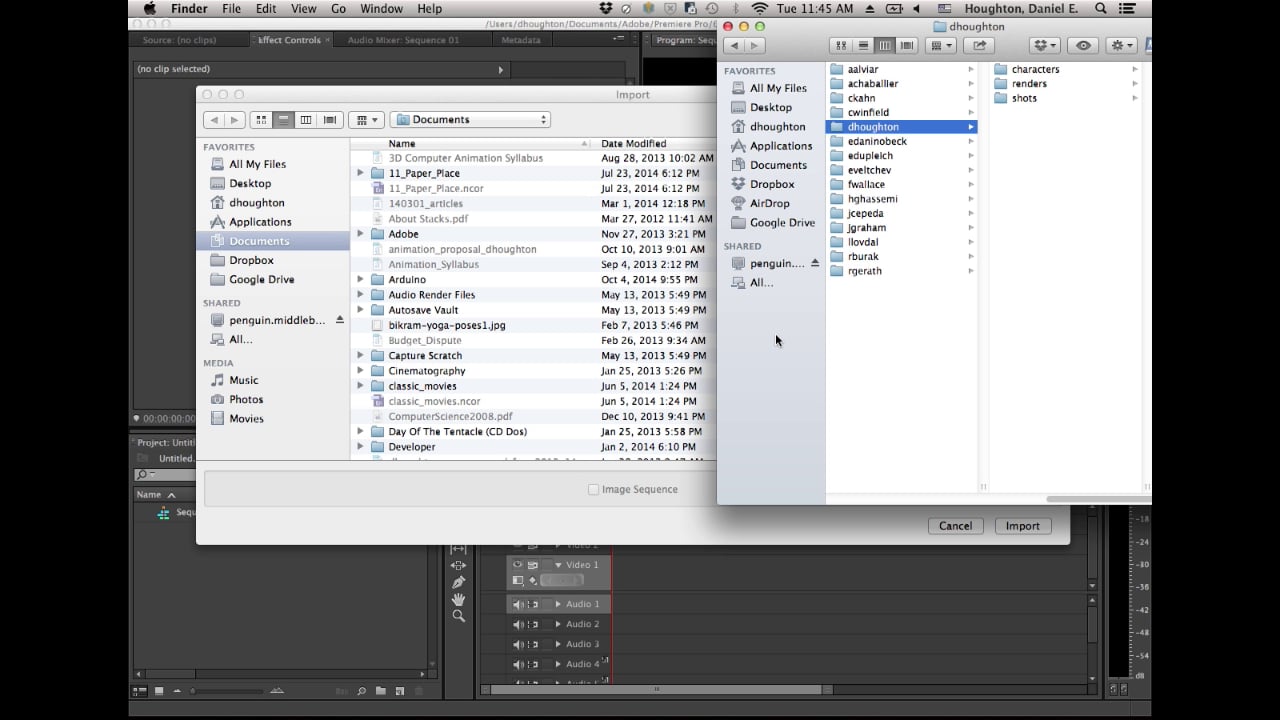This screenshot has height=720, width=1280.
Task: Open the Dropbox toolbar menu in Finder window
Action: tap(1045, 46)
